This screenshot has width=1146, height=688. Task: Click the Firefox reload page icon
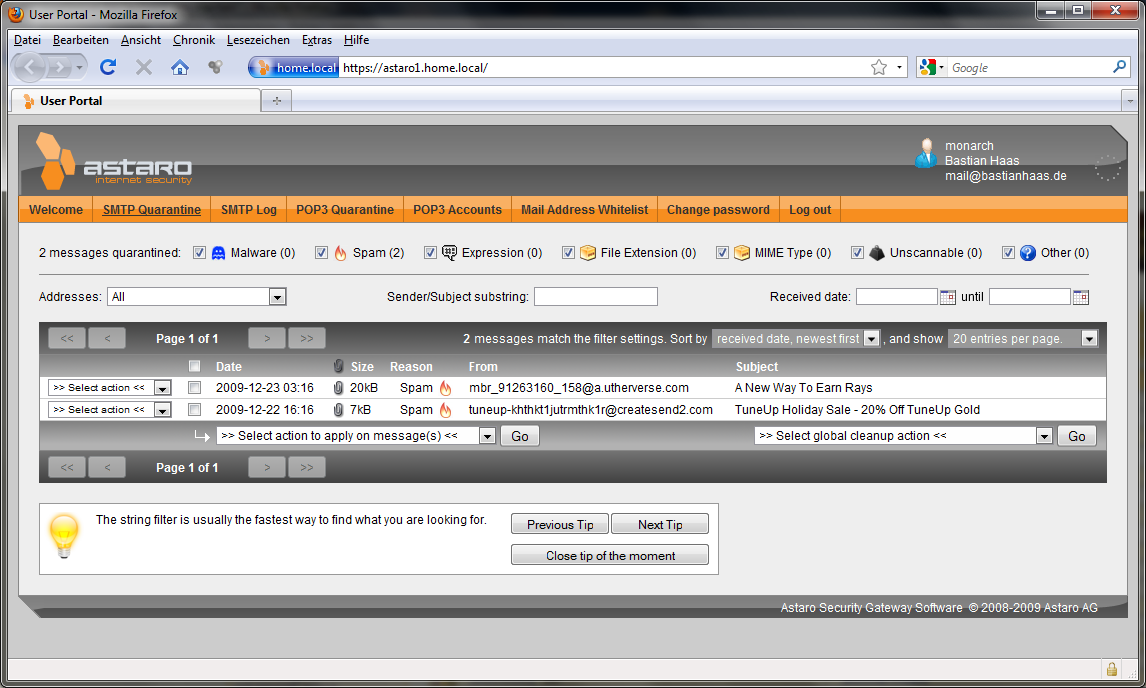coord(108,67)
